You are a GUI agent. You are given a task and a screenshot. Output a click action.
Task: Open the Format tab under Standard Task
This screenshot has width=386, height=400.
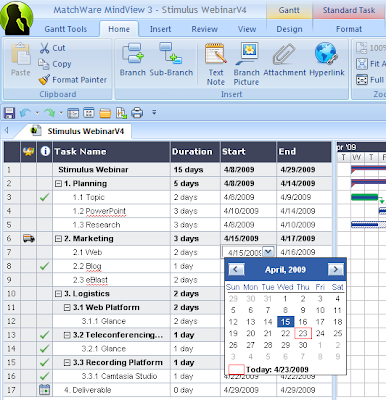pyautogui.click(x=349, y=29)
